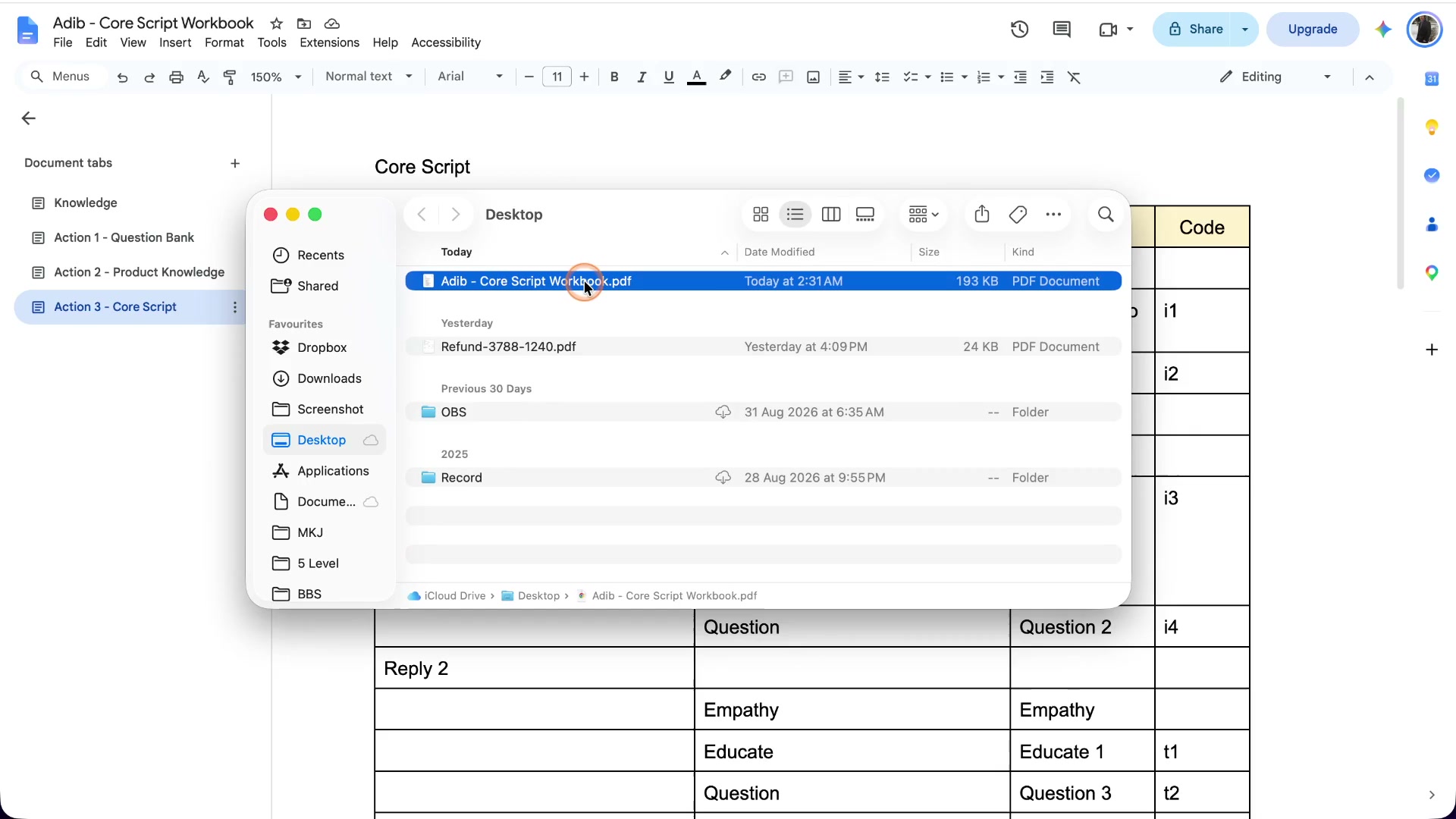Open the Finder search magnifier
This screenshot has width=1456, height=819.
tap(1106, 215)
